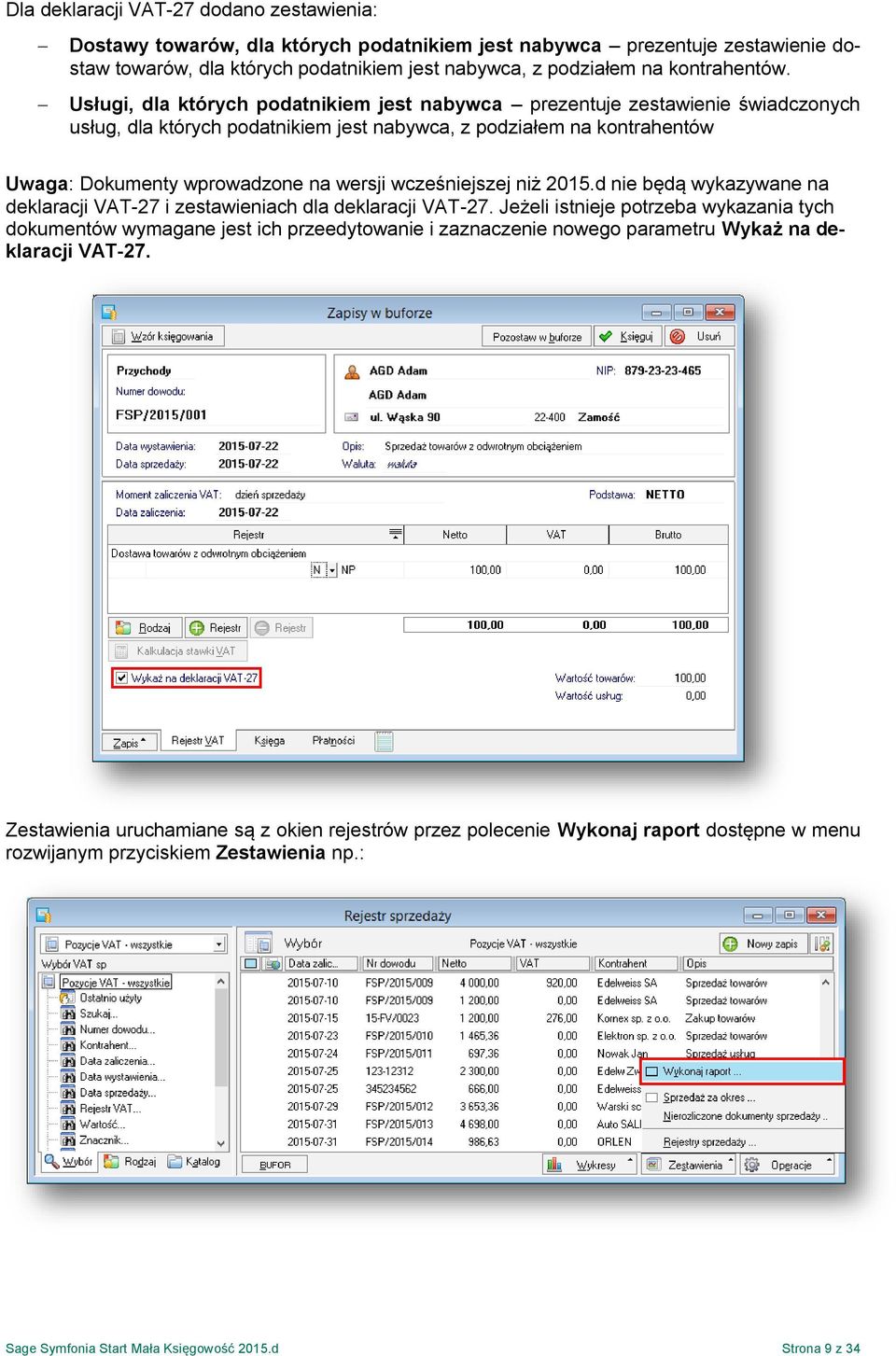896x1356 pixels.
Task: Sort by Kontrahent column header
Action: point(637,964)
